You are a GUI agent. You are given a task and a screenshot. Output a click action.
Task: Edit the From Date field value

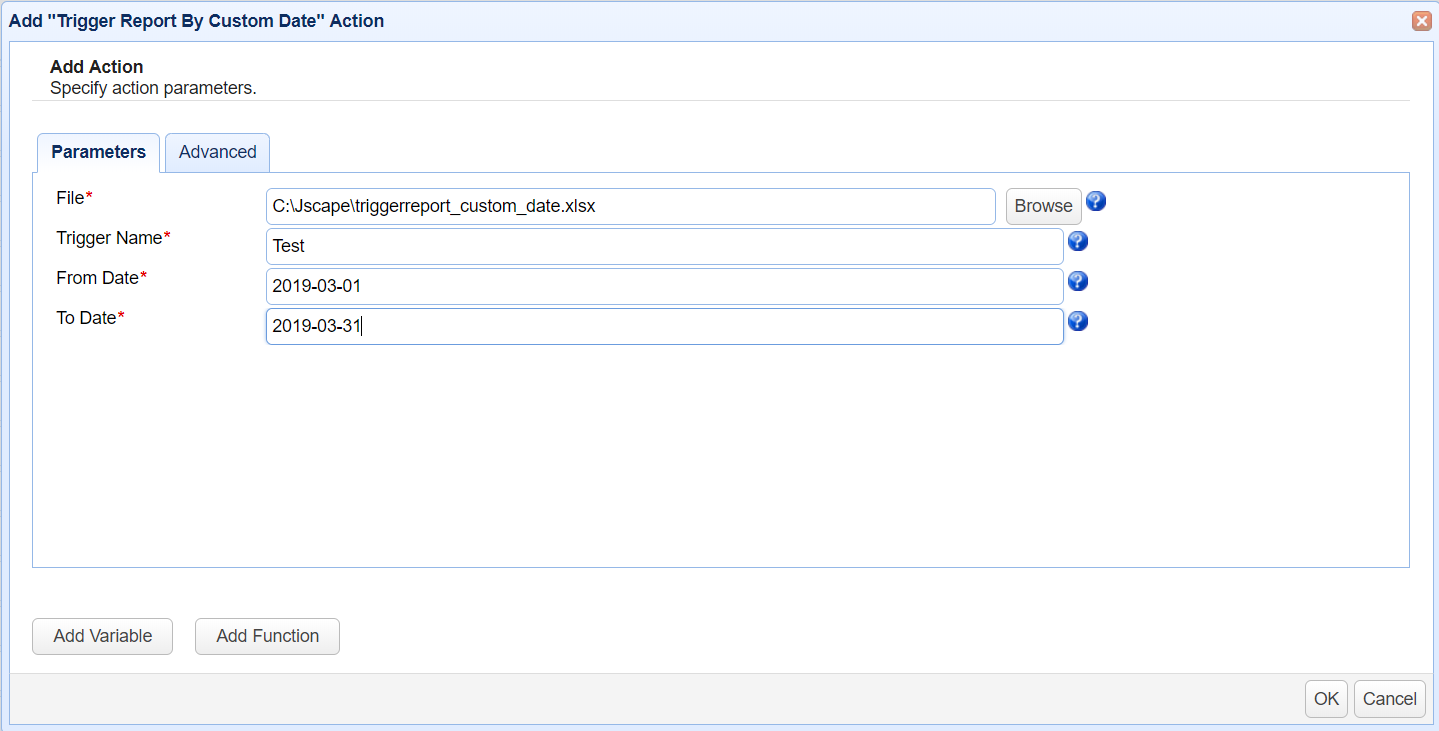click(x=664, y=286)
